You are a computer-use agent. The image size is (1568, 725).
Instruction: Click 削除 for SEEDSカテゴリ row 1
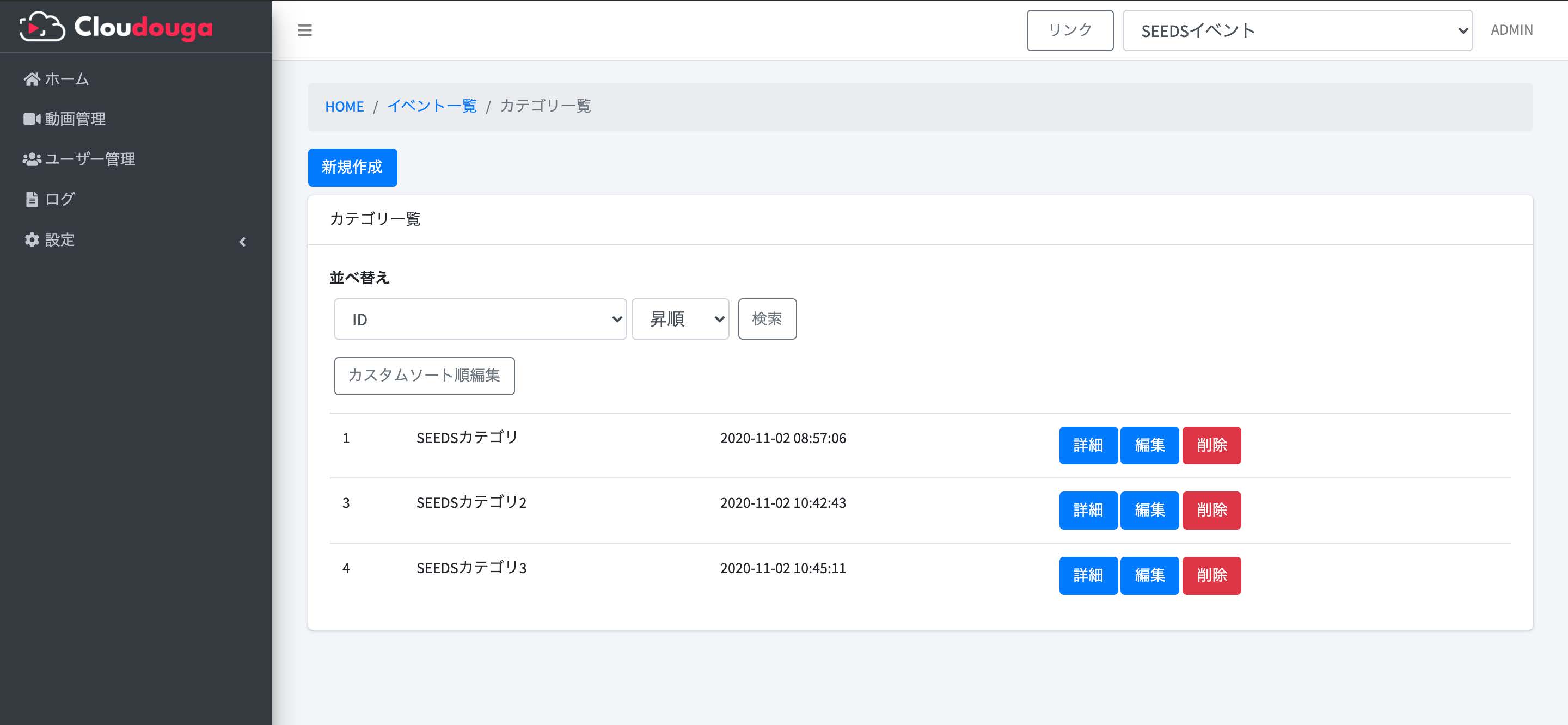click(1211, 446)
